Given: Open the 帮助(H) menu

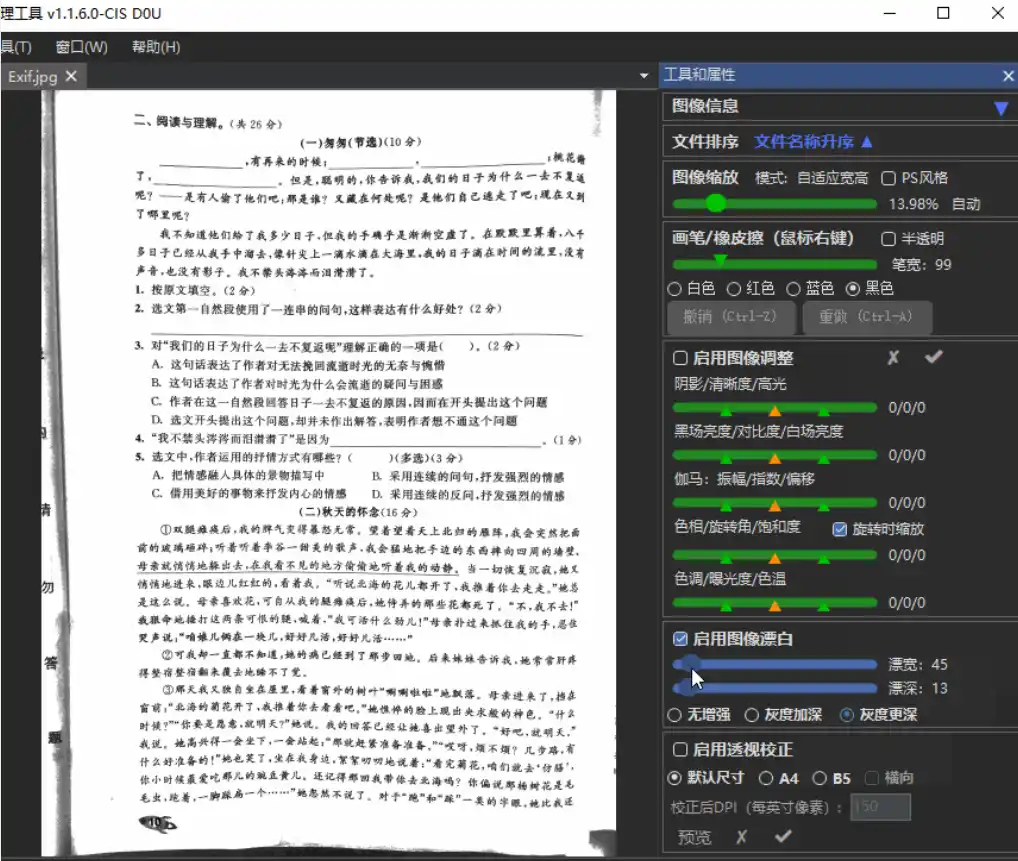Looking at the screenshot, I should click(156, 47).
